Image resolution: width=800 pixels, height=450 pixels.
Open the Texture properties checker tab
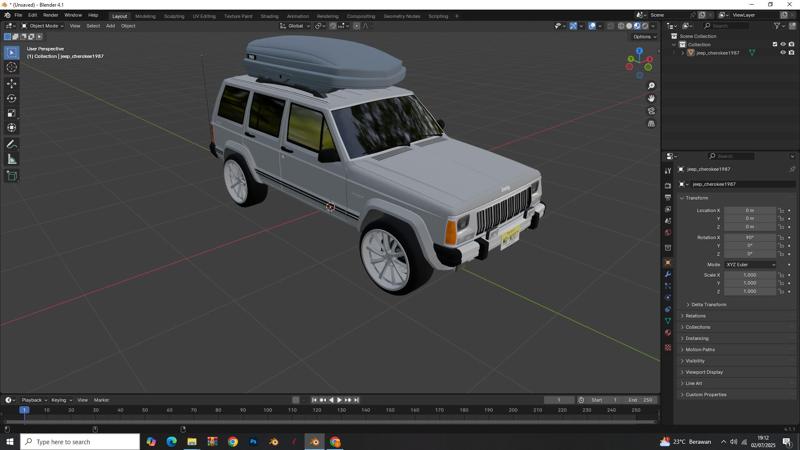(x=668, y=347)
